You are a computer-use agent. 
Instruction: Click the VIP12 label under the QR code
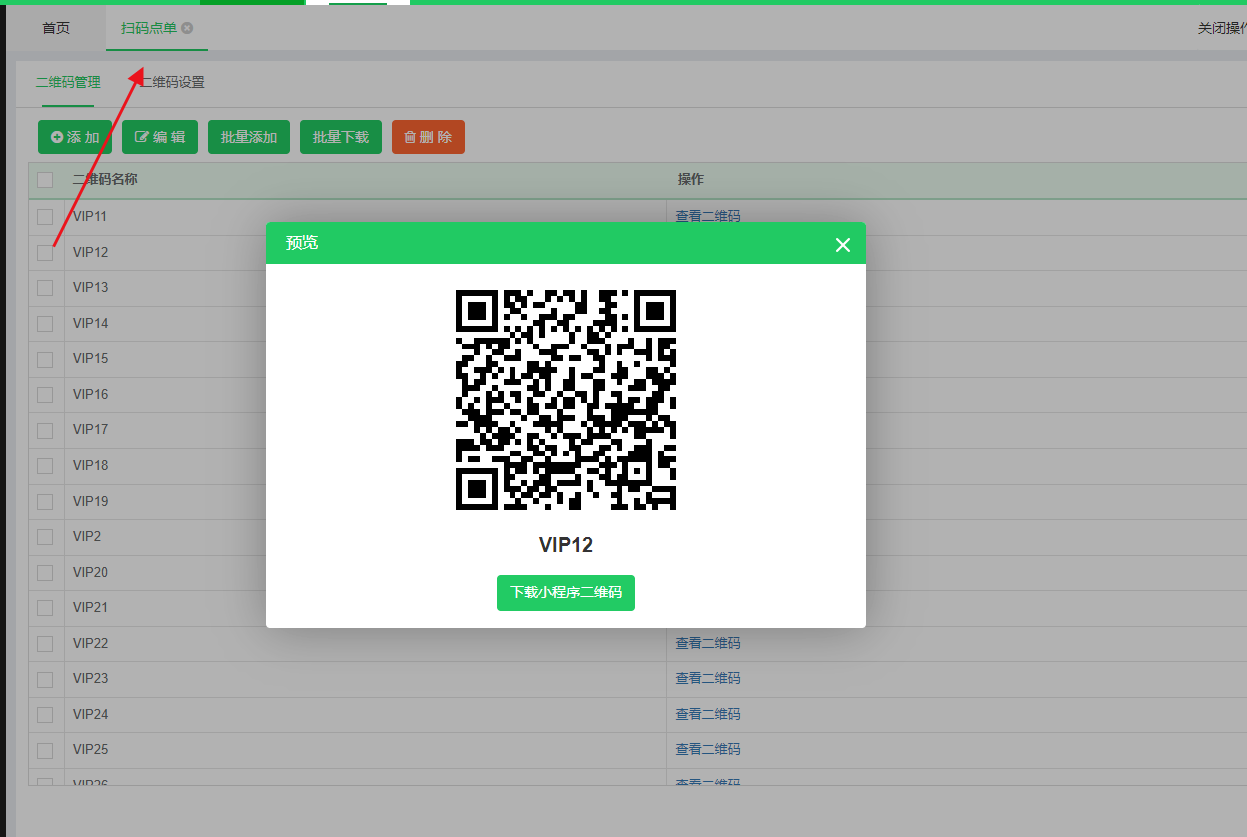pyautogui.click(x=566, y=545)
